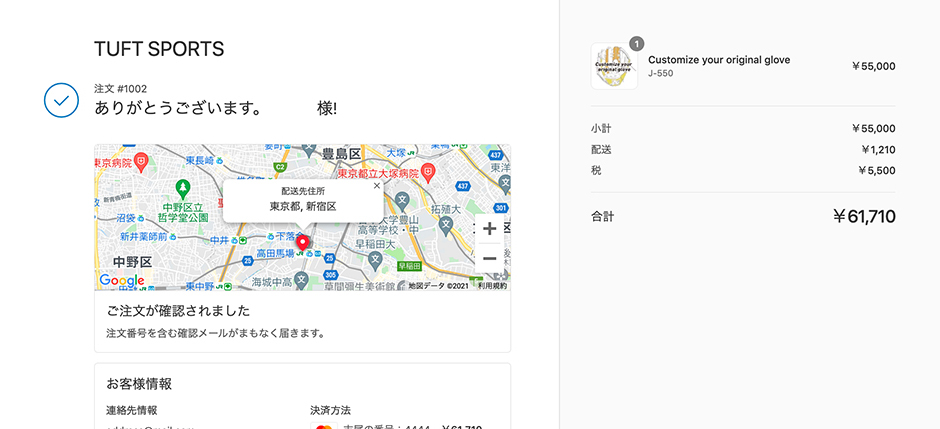Image resolution: width=940 pixels, height=429 pixels.
Task: Click the 拓殖大 school marker
Action: tap(445, 225)
